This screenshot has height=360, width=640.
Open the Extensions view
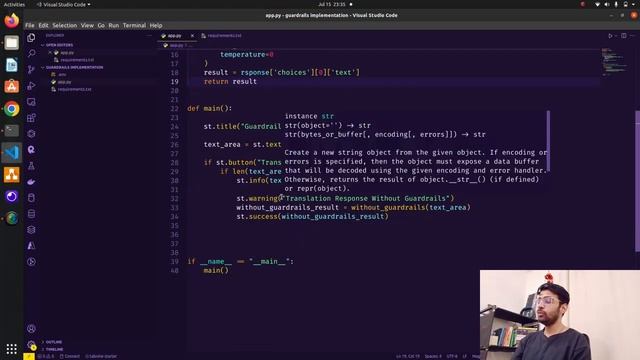click(31, 118)
